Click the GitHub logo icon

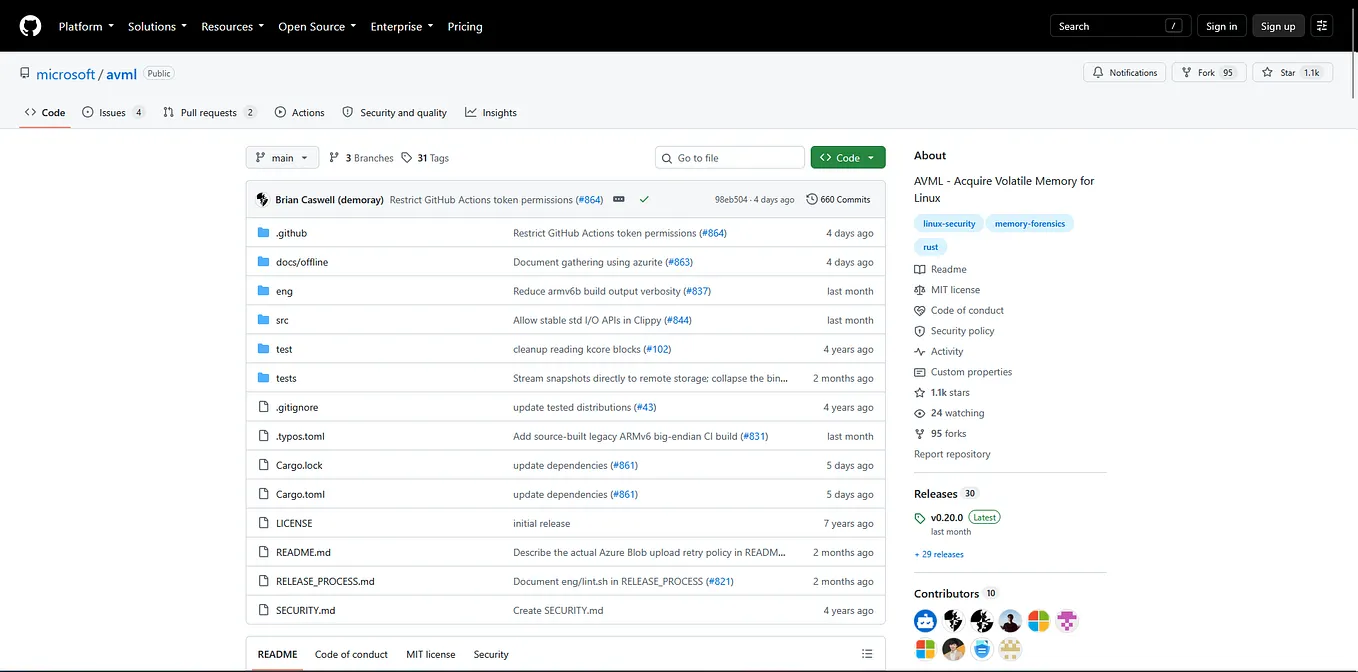(31, 26)
